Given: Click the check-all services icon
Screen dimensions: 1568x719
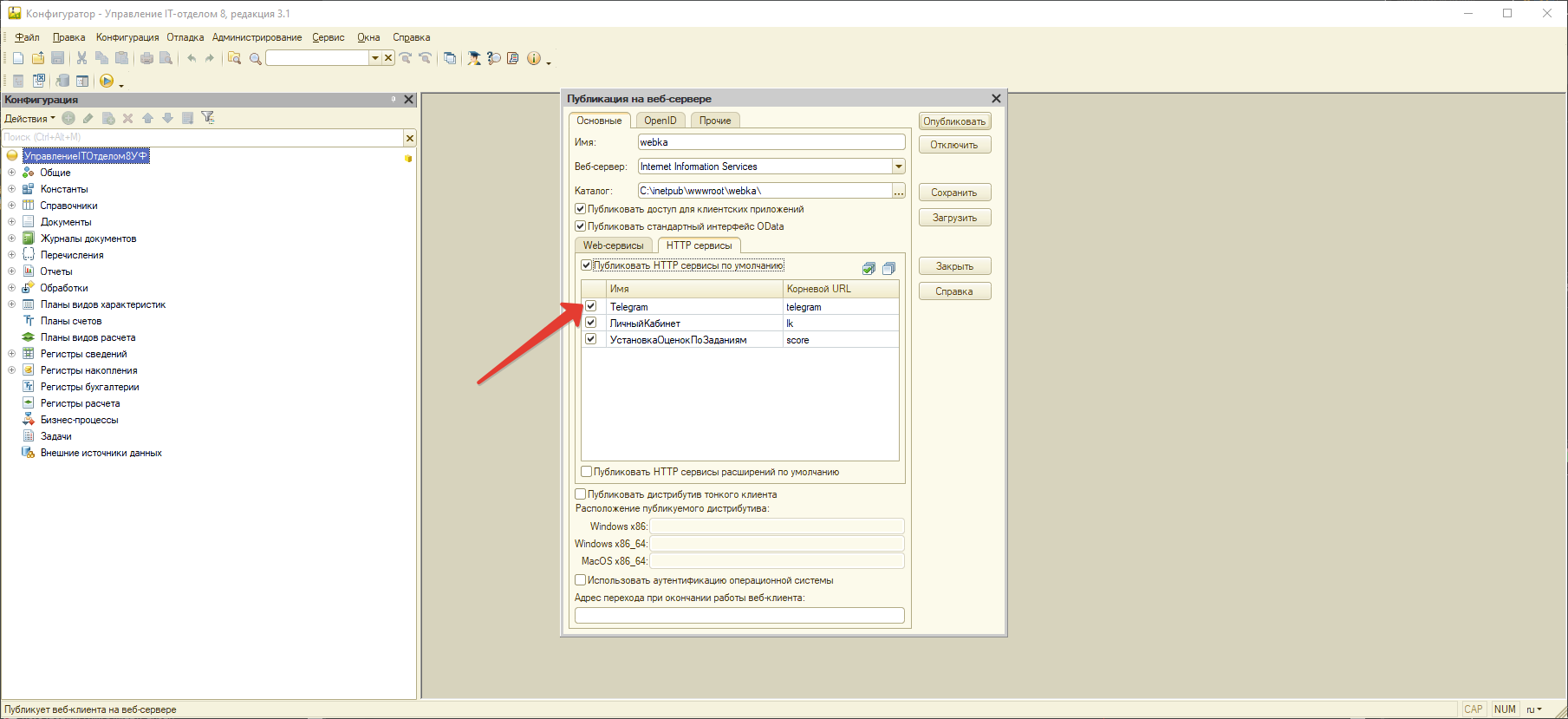Looking at the screenshot, I should pyautogui.click(x=869, y=268).
